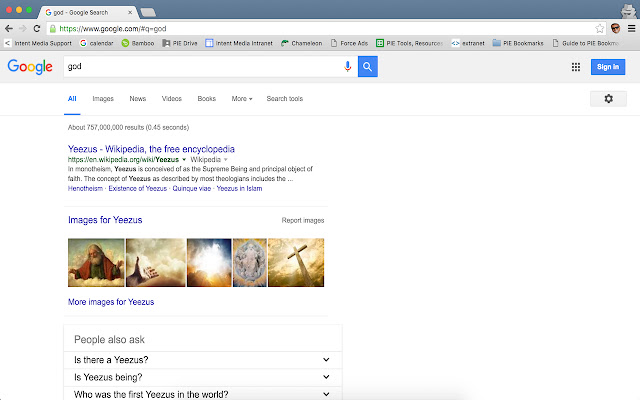The width and height of the screenshot is (640, 400).
Task: Click the avatar extension icon in toolbar
Action: 616,29
